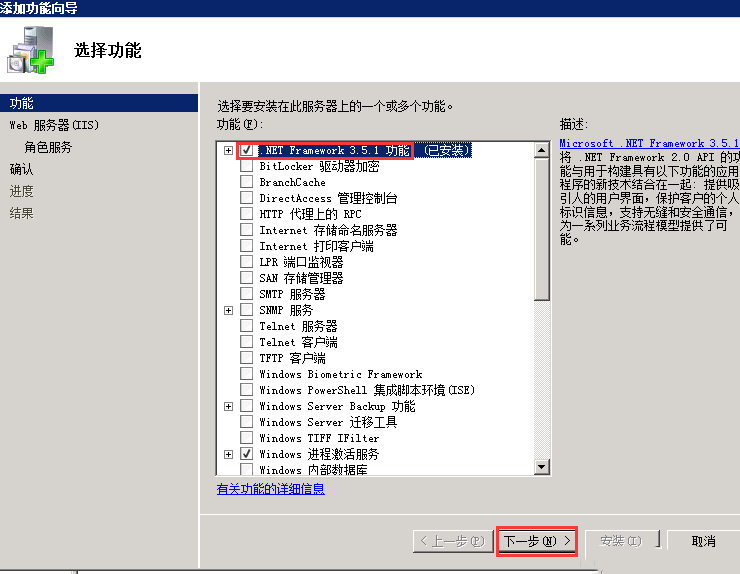Select Telnet 客户端 row text

298,342
